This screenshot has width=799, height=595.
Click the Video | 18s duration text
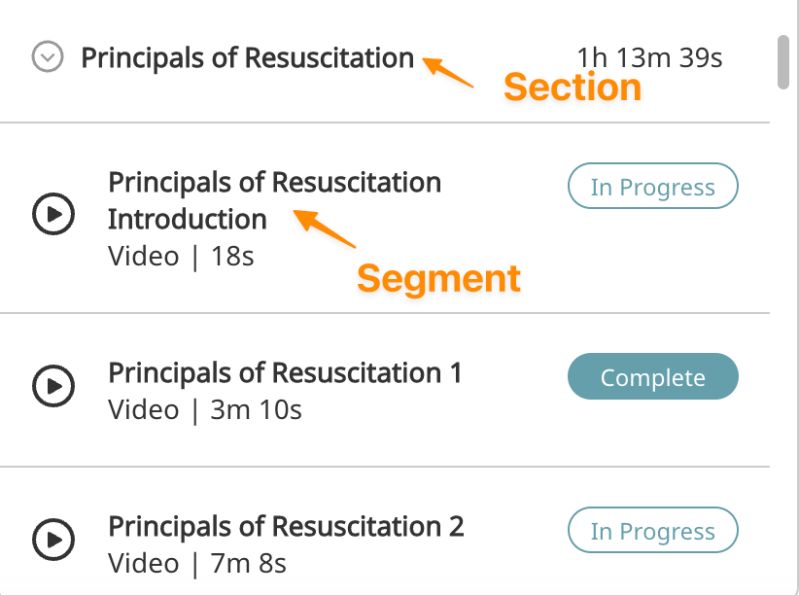point(181,256)
